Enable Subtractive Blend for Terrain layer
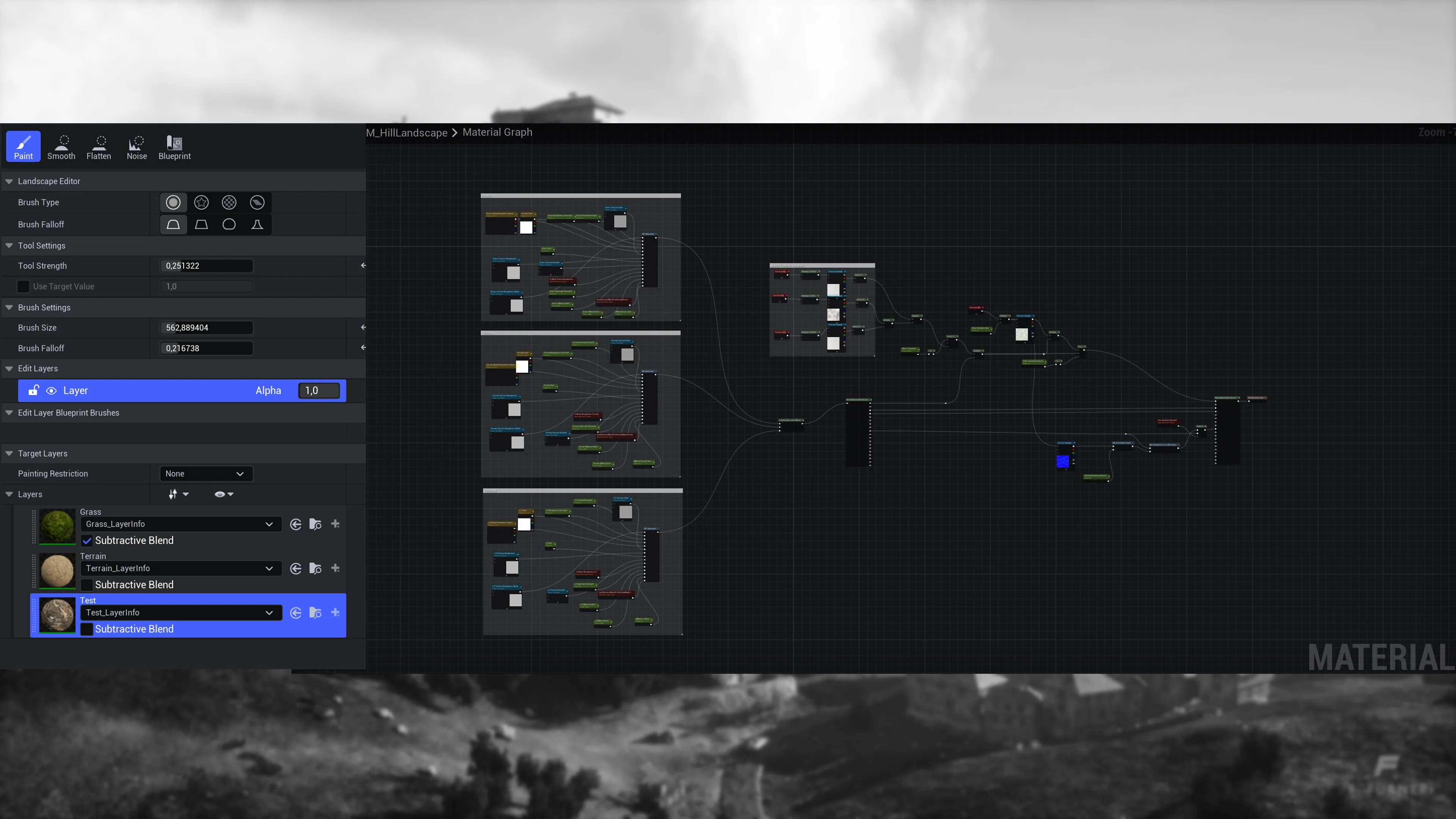1456x819 pixels. coord(87,584)
